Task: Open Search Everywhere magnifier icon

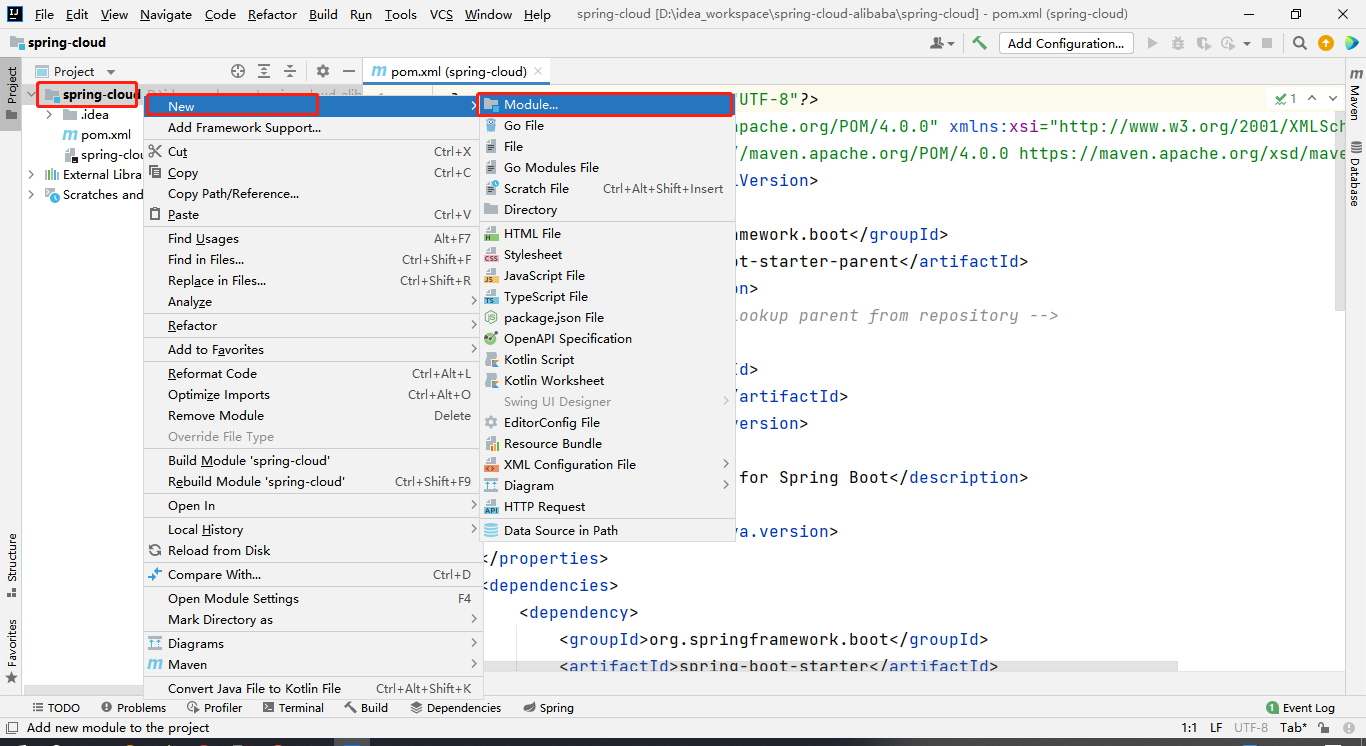Action: pyautogui.click(x=1300, y=43)
